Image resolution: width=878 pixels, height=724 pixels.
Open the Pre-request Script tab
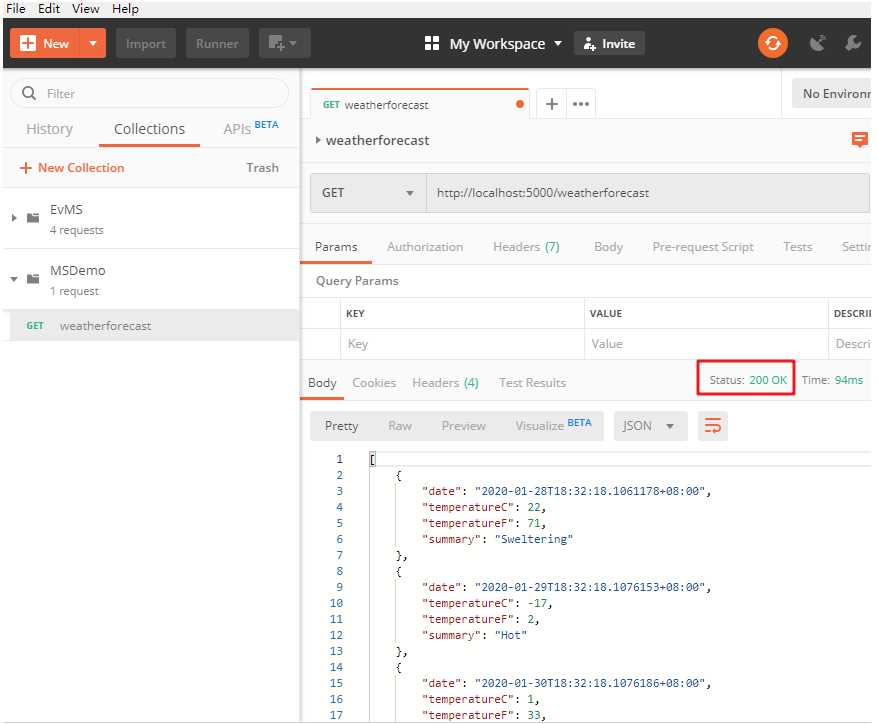pyautogui.click(x=703, y=247)
